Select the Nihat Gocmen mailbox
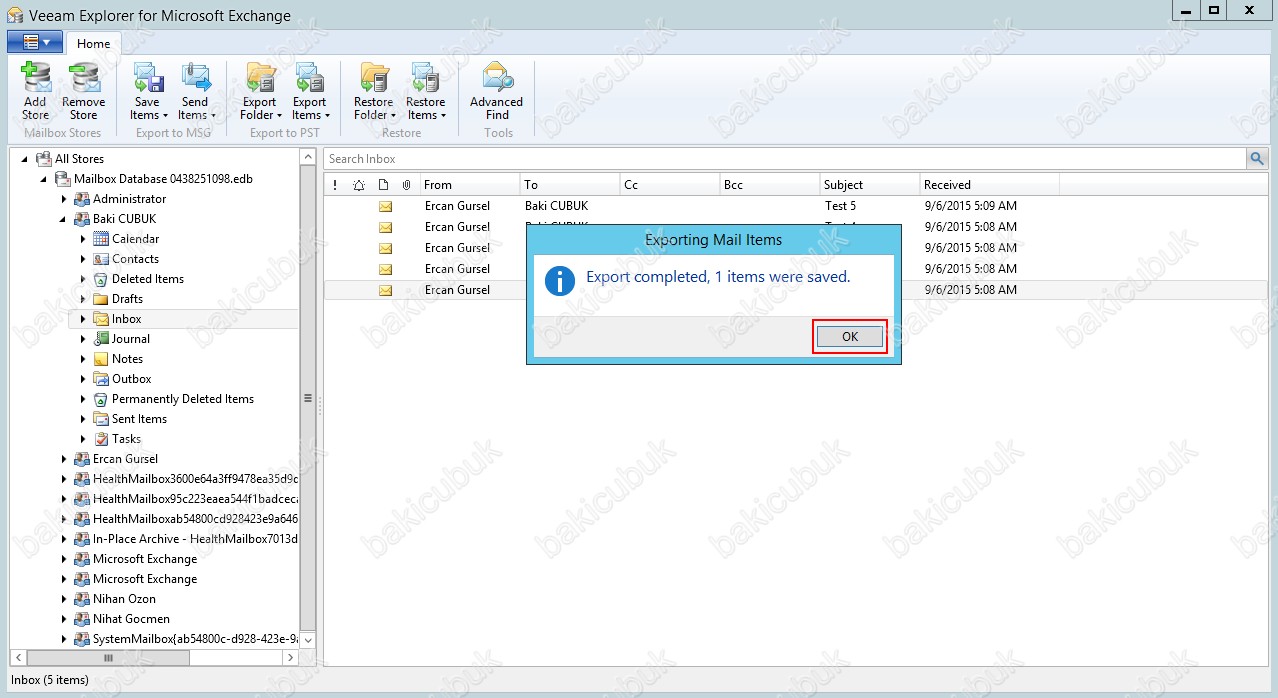 pos(131,619)
